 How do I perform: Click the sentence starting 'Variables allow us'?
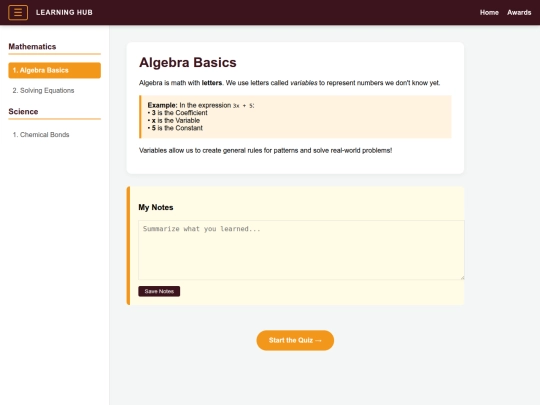pos(266,150)
